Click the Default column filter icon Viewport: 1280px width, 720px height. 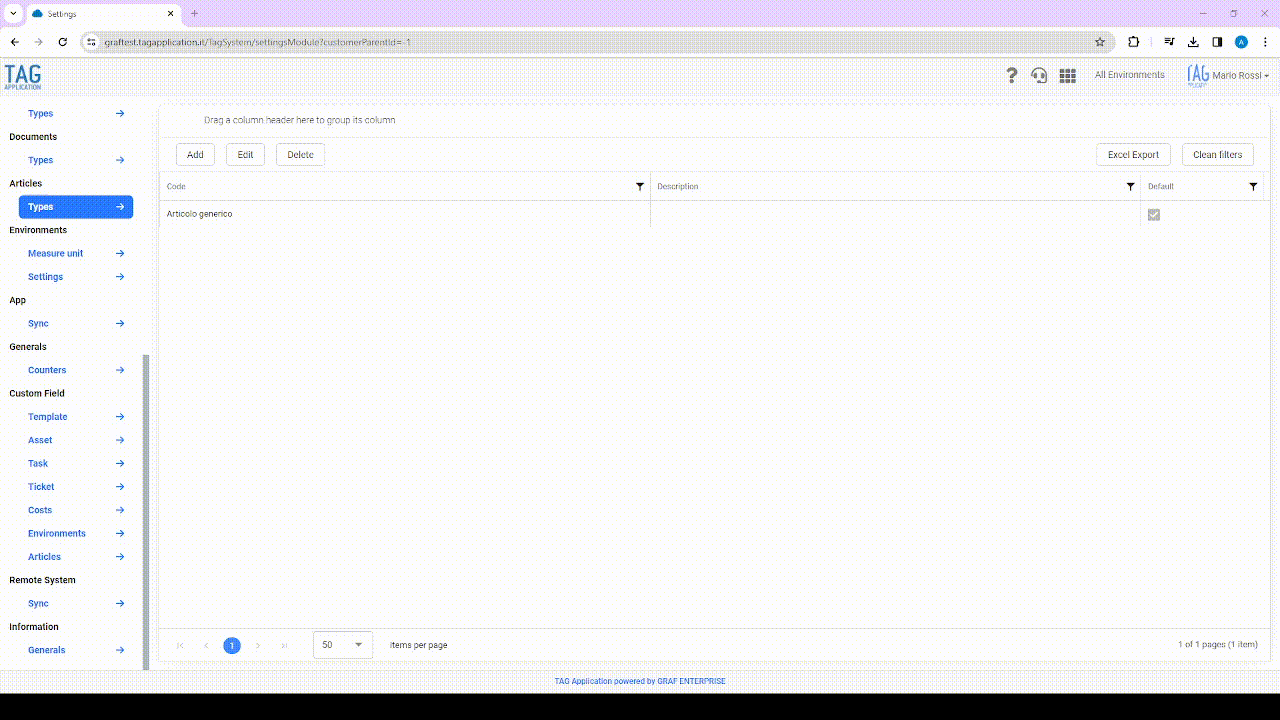[1253, 187]
